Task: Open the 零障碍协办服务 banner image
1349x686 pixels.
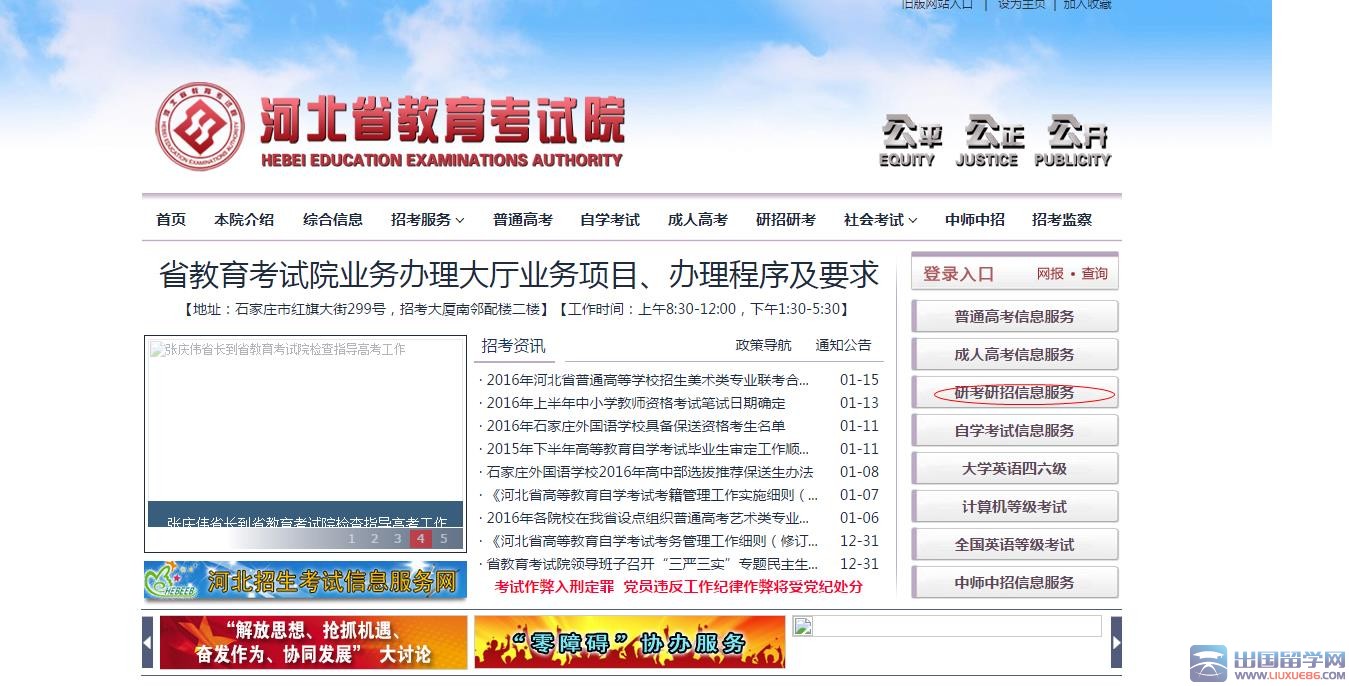Action: click(629, 642)
